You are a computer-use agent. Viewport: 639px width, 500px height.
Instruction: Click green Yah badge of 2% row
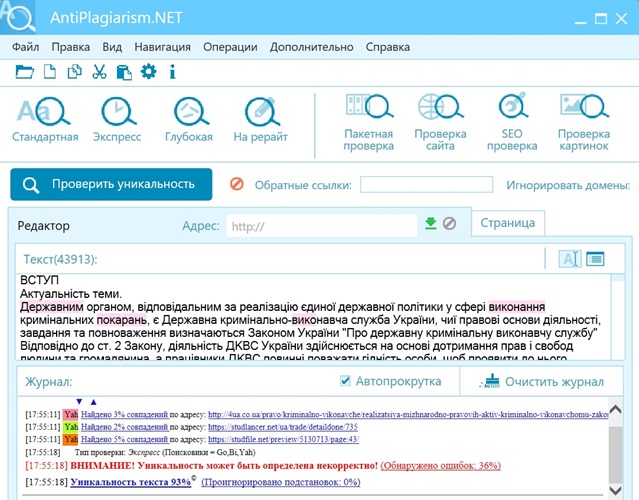point(71,427)
